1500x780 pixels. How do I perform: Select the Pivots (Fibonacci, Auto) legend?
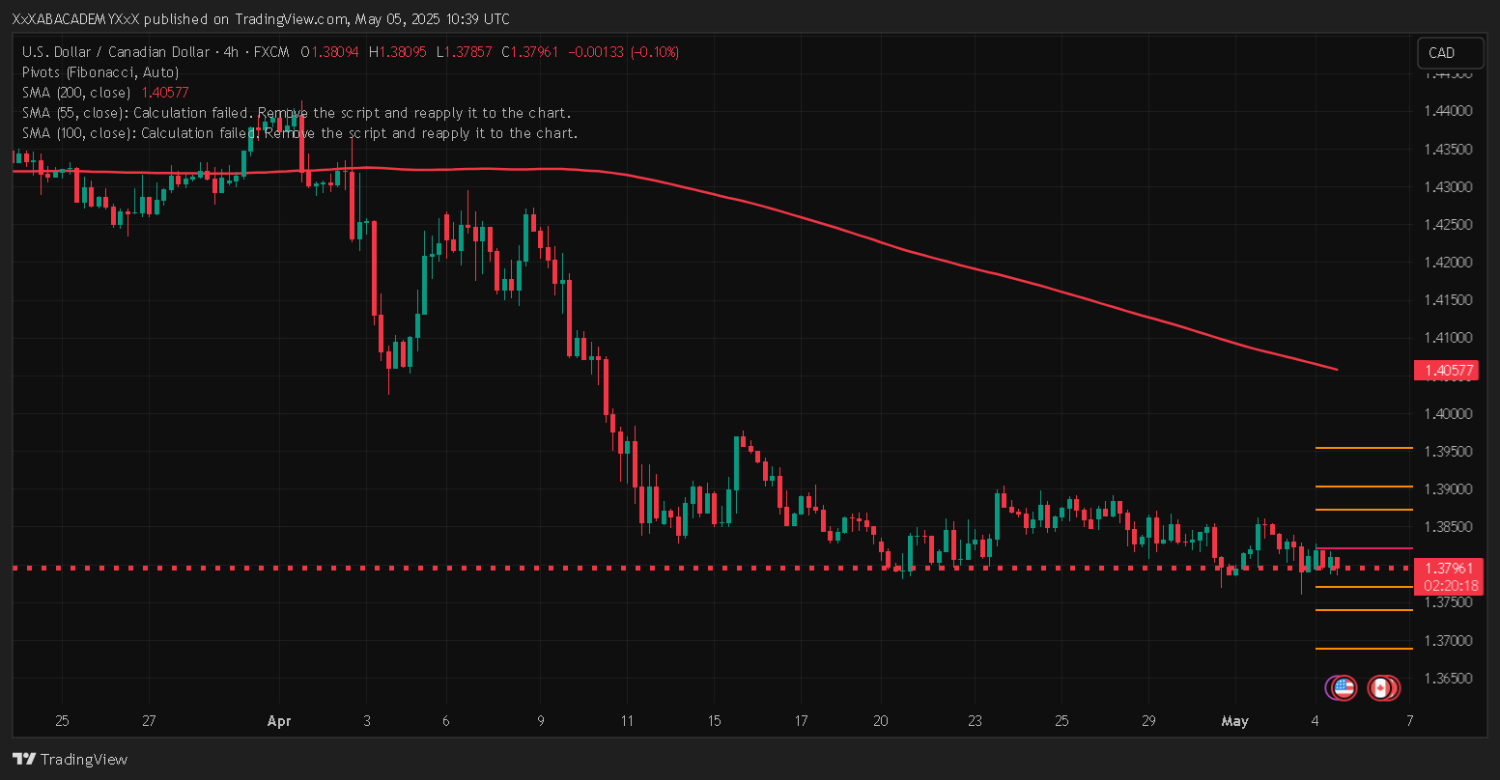coord(100,72)
